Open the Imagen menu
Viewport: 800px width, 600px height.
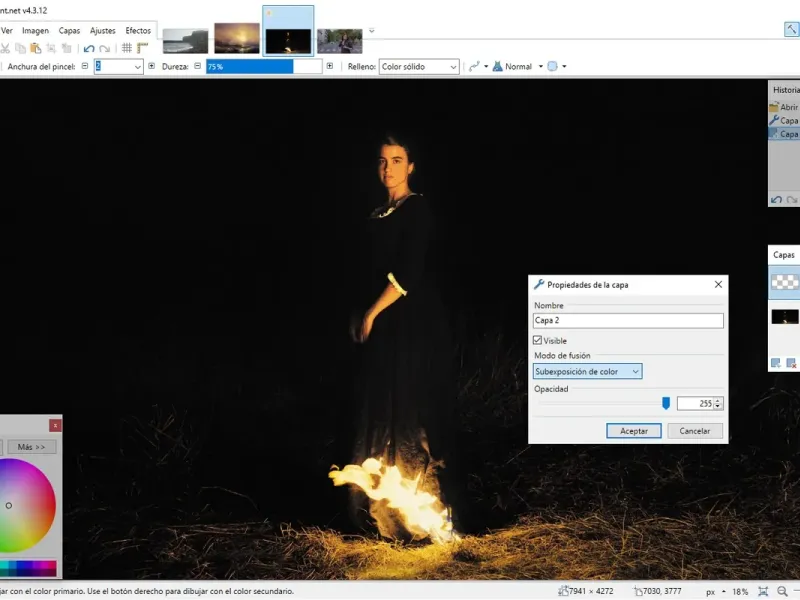35,31
